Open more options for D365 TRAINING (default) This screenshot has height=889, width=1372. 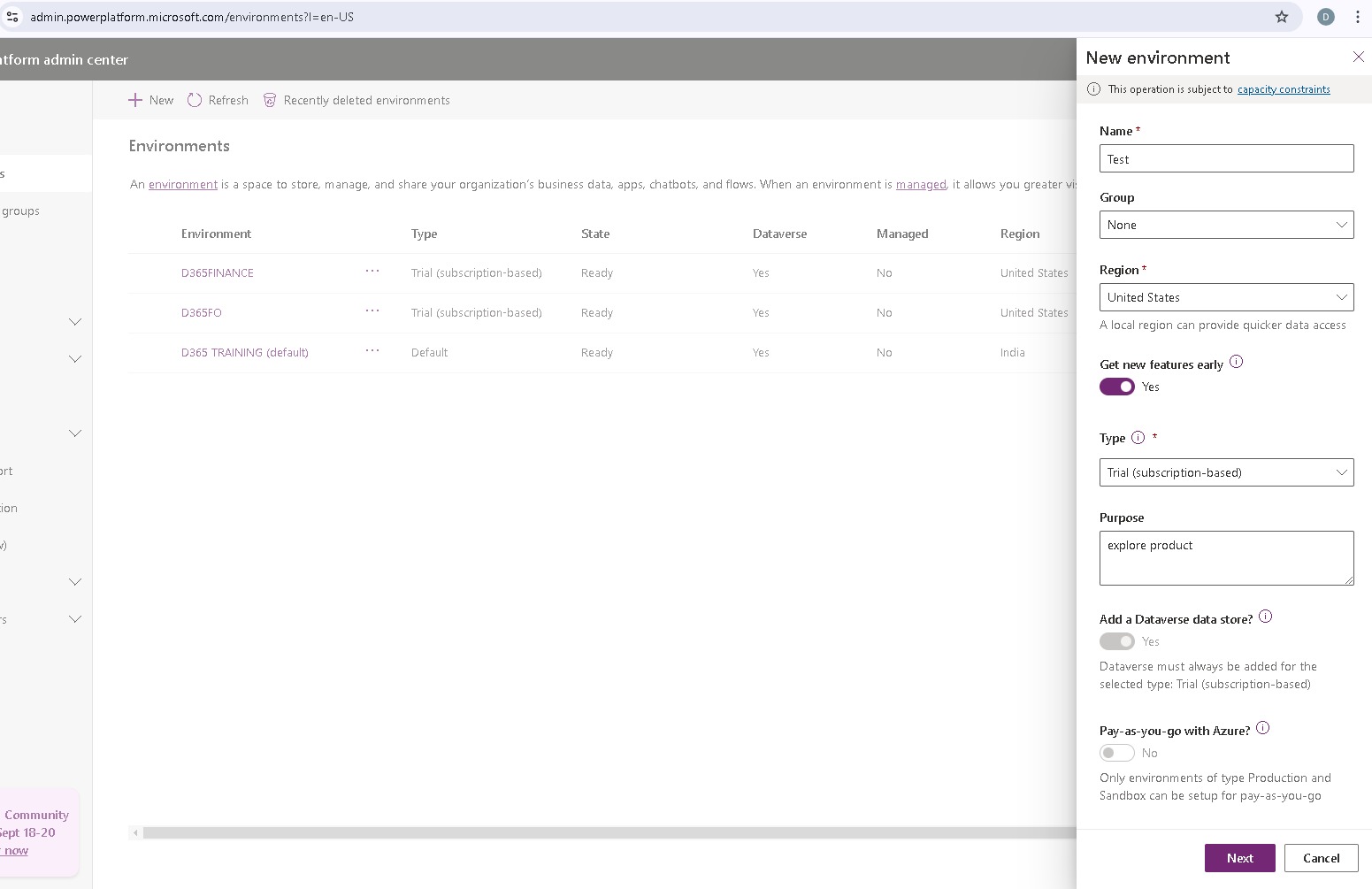pos(372,351)
